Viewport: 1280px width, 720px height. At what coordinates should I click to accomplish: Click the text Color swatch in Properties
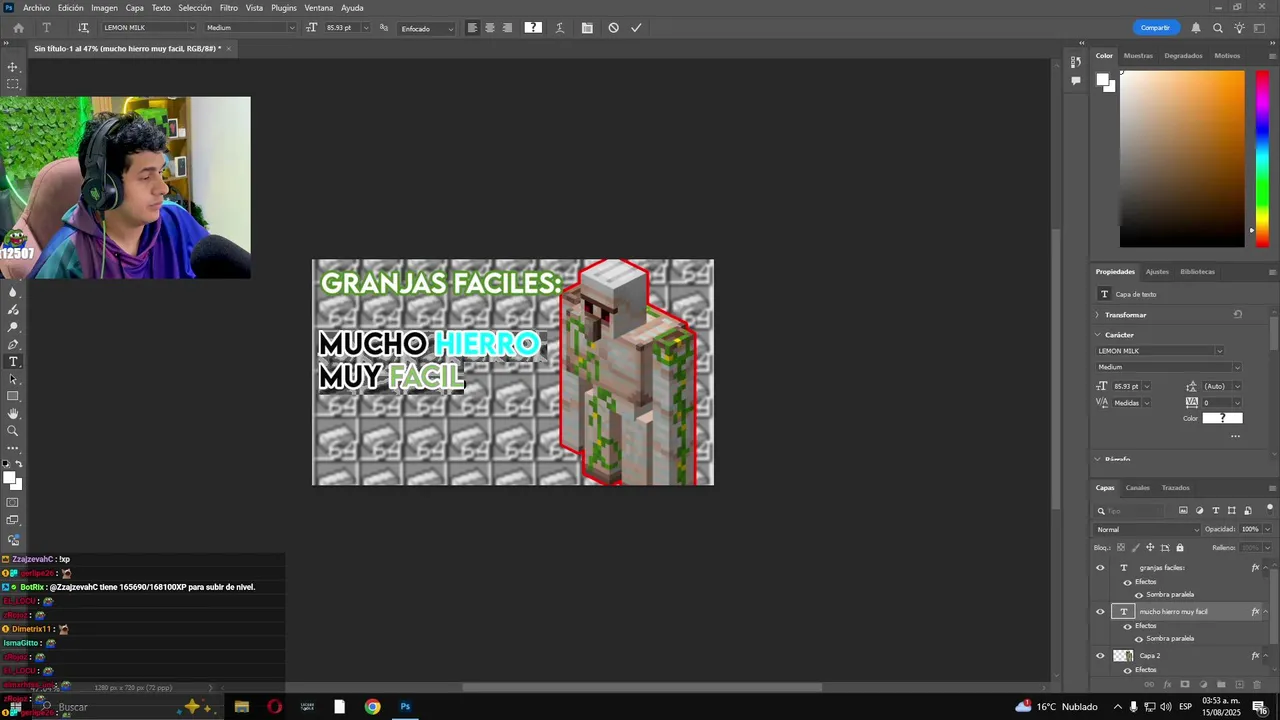coord(1222,418)
